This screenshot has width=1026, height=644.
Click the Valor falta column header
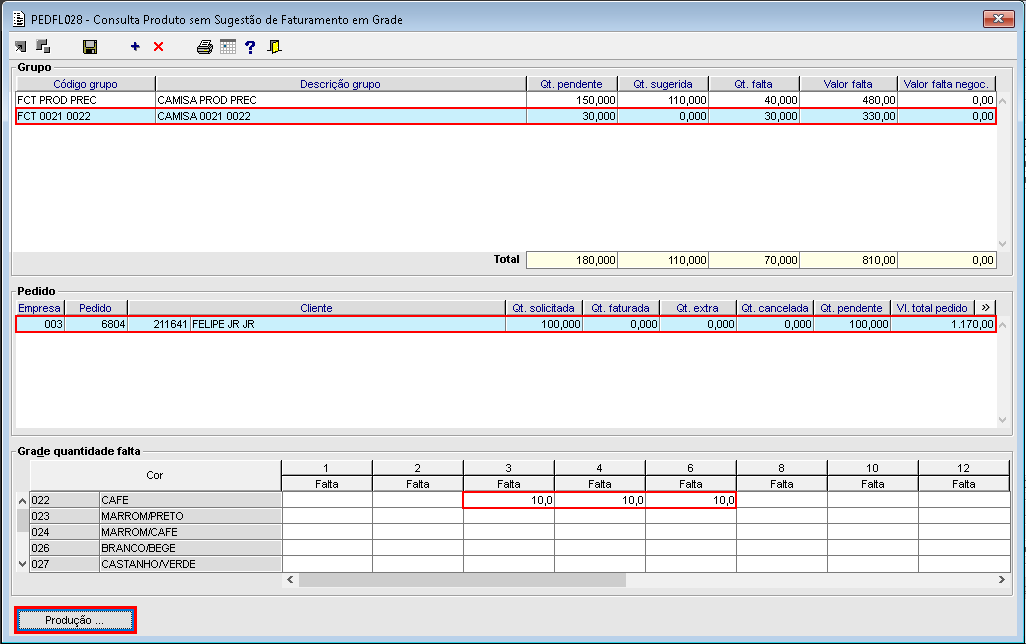click(x=848, y=84)
